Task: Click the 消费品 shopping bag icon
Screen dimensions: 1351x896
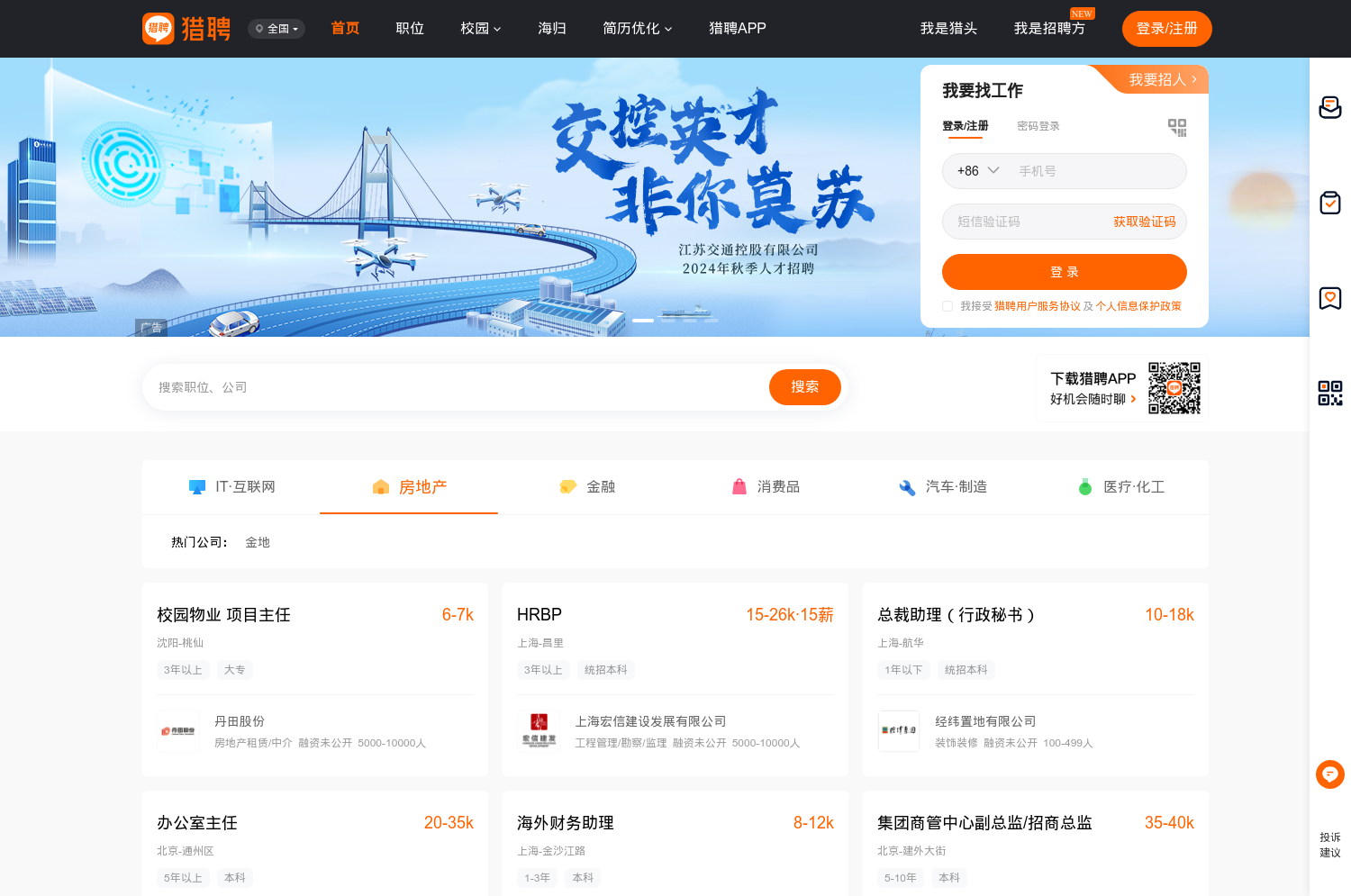Action: click(739, 487)
